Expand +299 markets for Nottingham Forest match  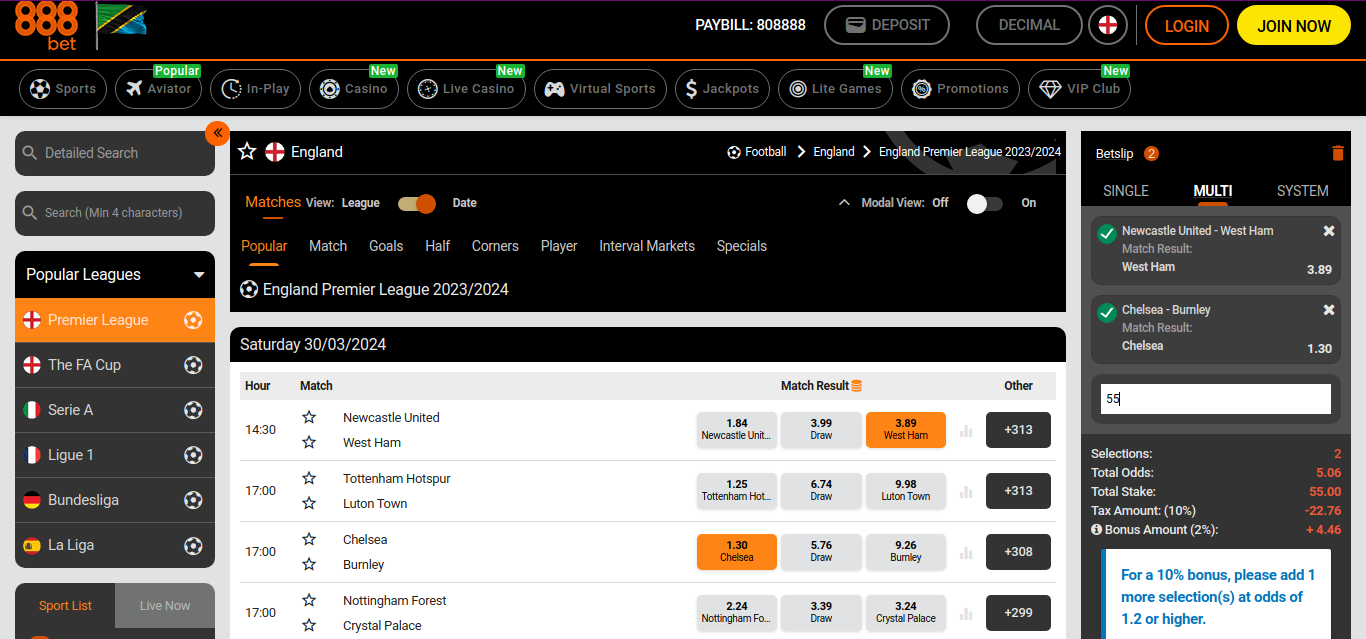pos(1018,613)
